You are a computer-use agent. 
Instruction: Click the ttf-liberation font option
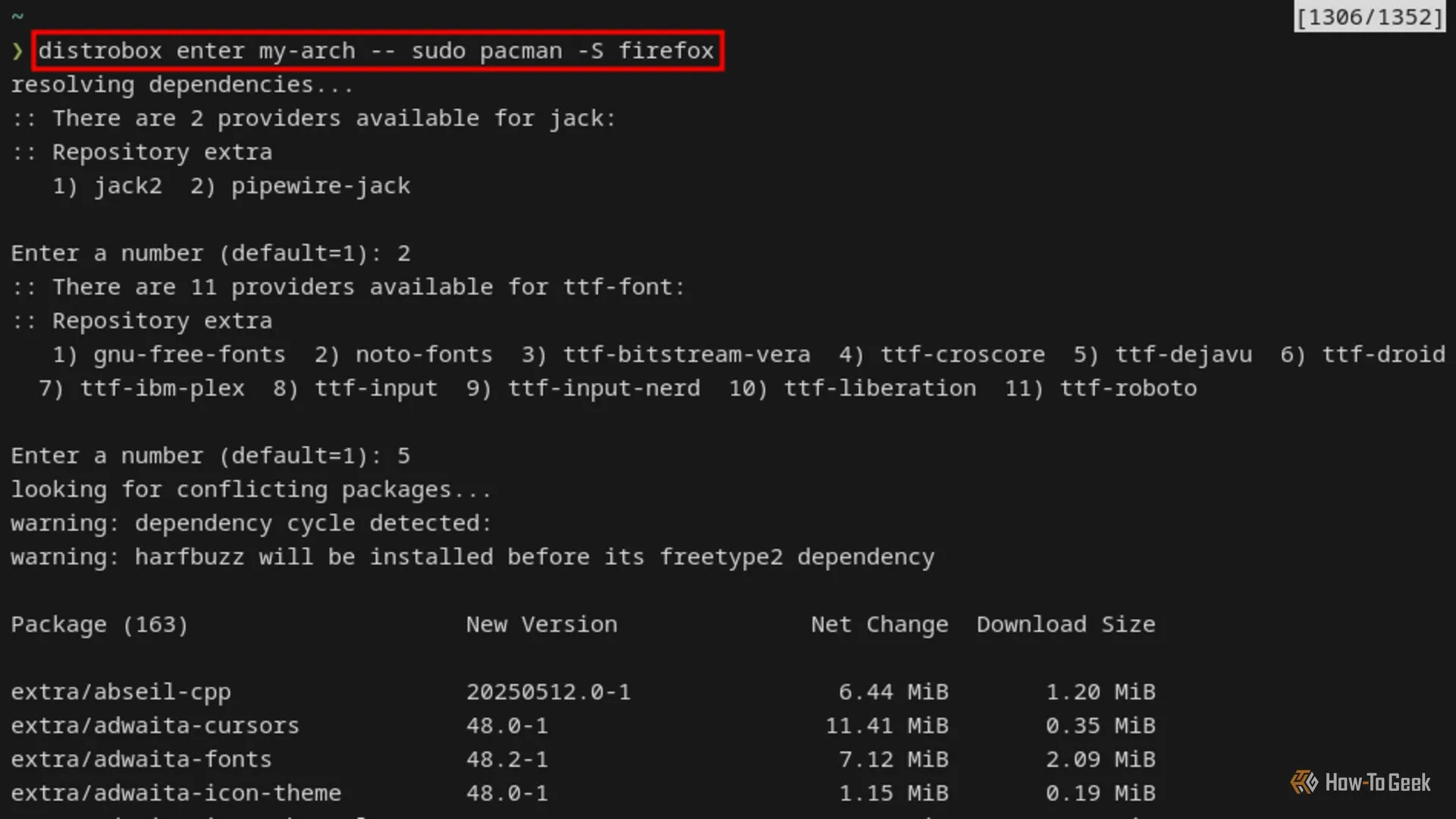click(x=880, y=388)
